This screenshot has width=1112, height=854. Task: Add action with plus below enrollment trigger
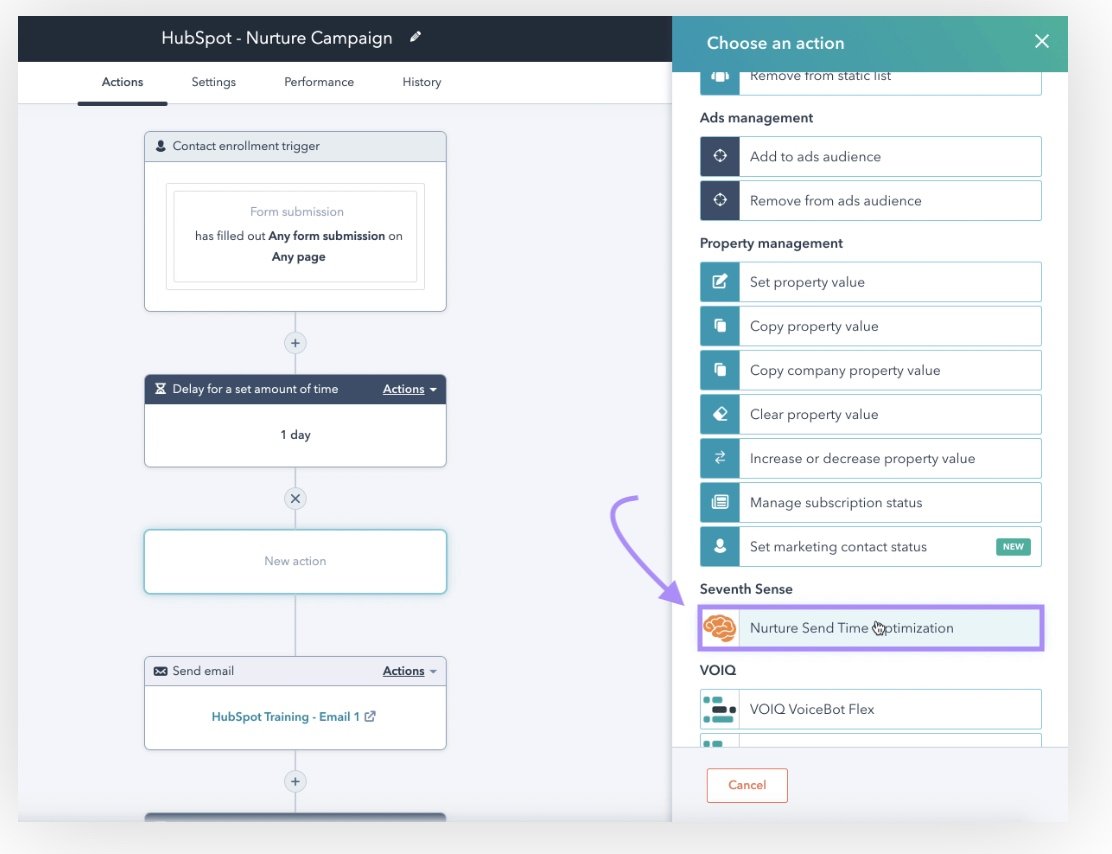(x=295, y=343)
